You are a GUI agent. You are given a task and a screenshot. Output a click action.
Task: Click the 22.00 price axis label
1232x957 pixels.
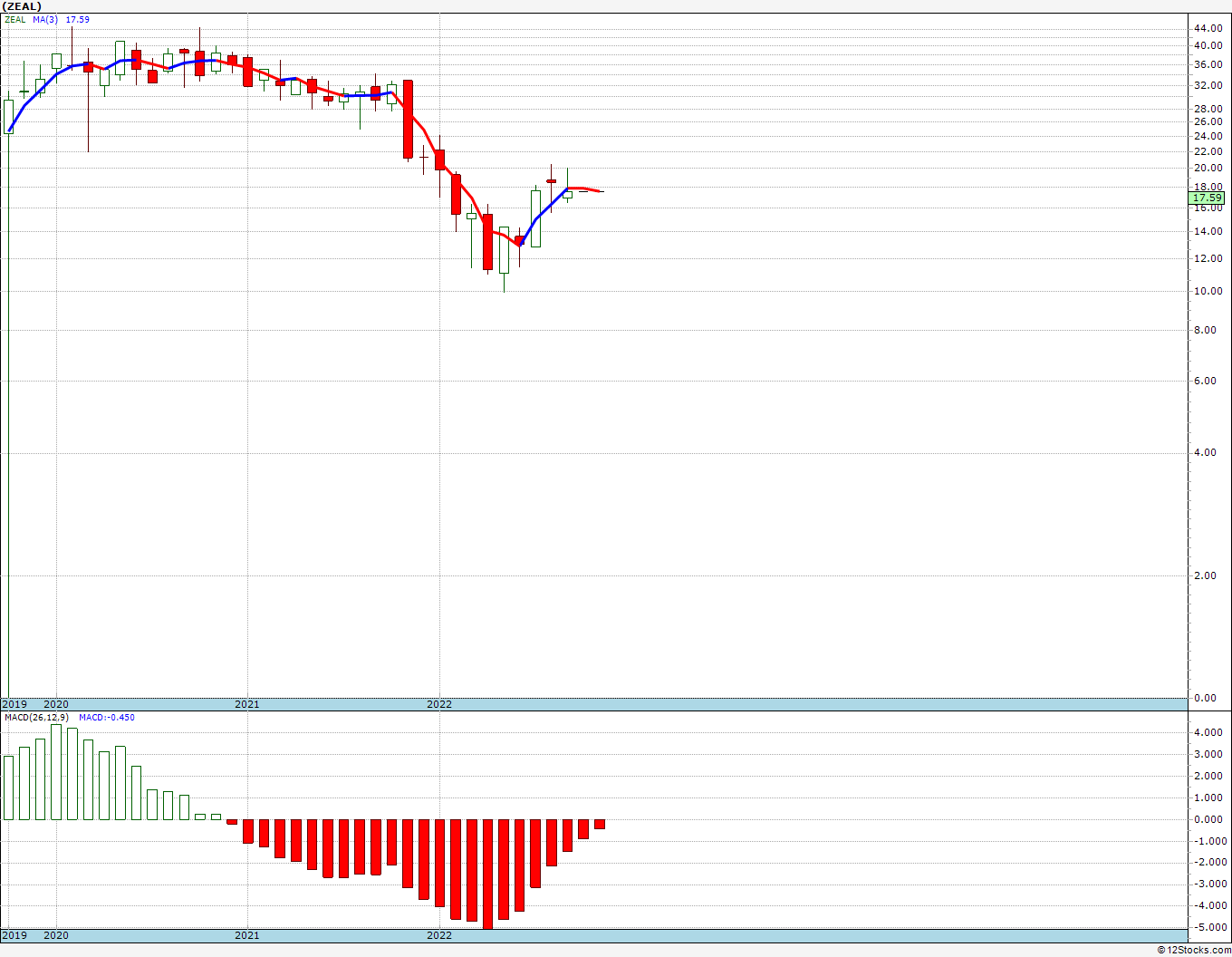(x=1208, y=151)
